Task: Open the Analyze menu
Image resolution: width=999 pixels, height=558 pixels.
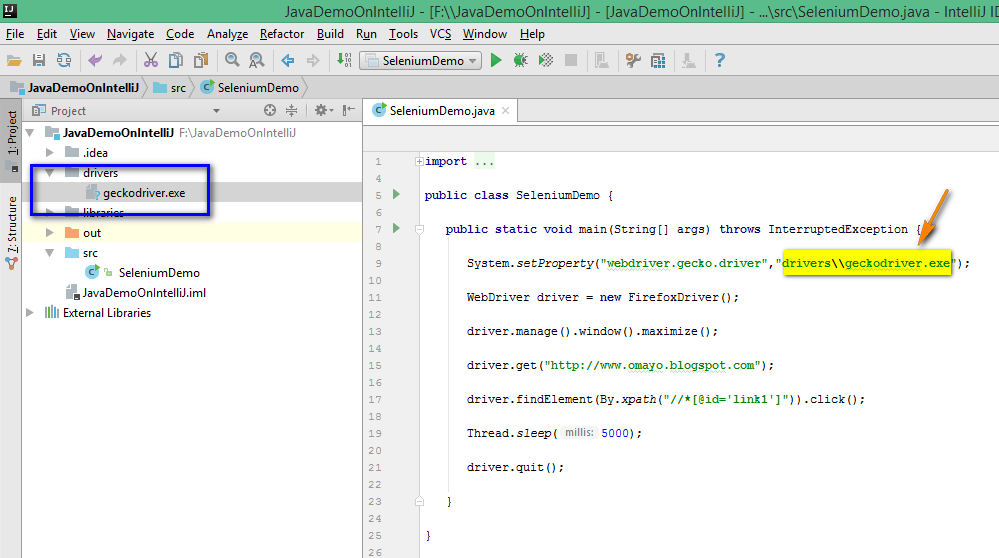Action: [227, 34]
